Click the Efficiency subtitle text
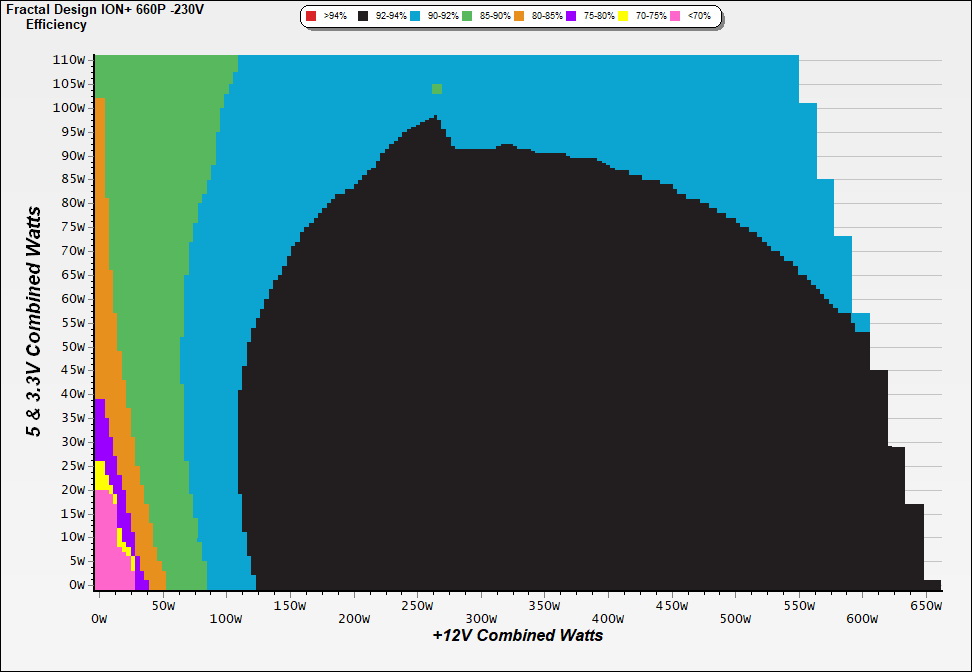The width and height of the screenshot is (972, 672). (56, 25)
